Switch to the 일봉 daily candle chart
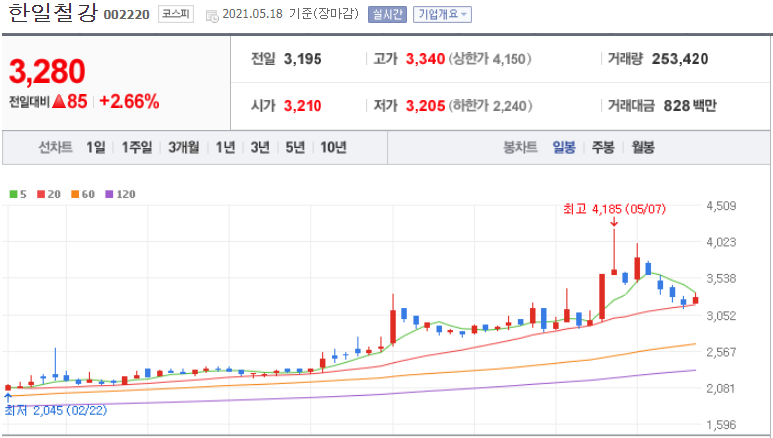This screenshot has width=773, height=438. pyautogui.click(x=564, y=147)
